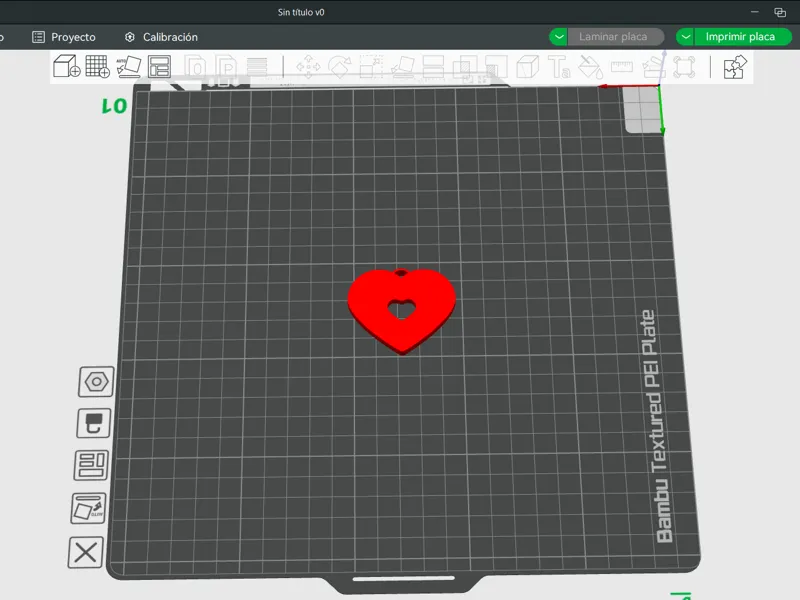The image size is (800, 600).
Task: Open the Calibración tab
Action: [161, 37]
